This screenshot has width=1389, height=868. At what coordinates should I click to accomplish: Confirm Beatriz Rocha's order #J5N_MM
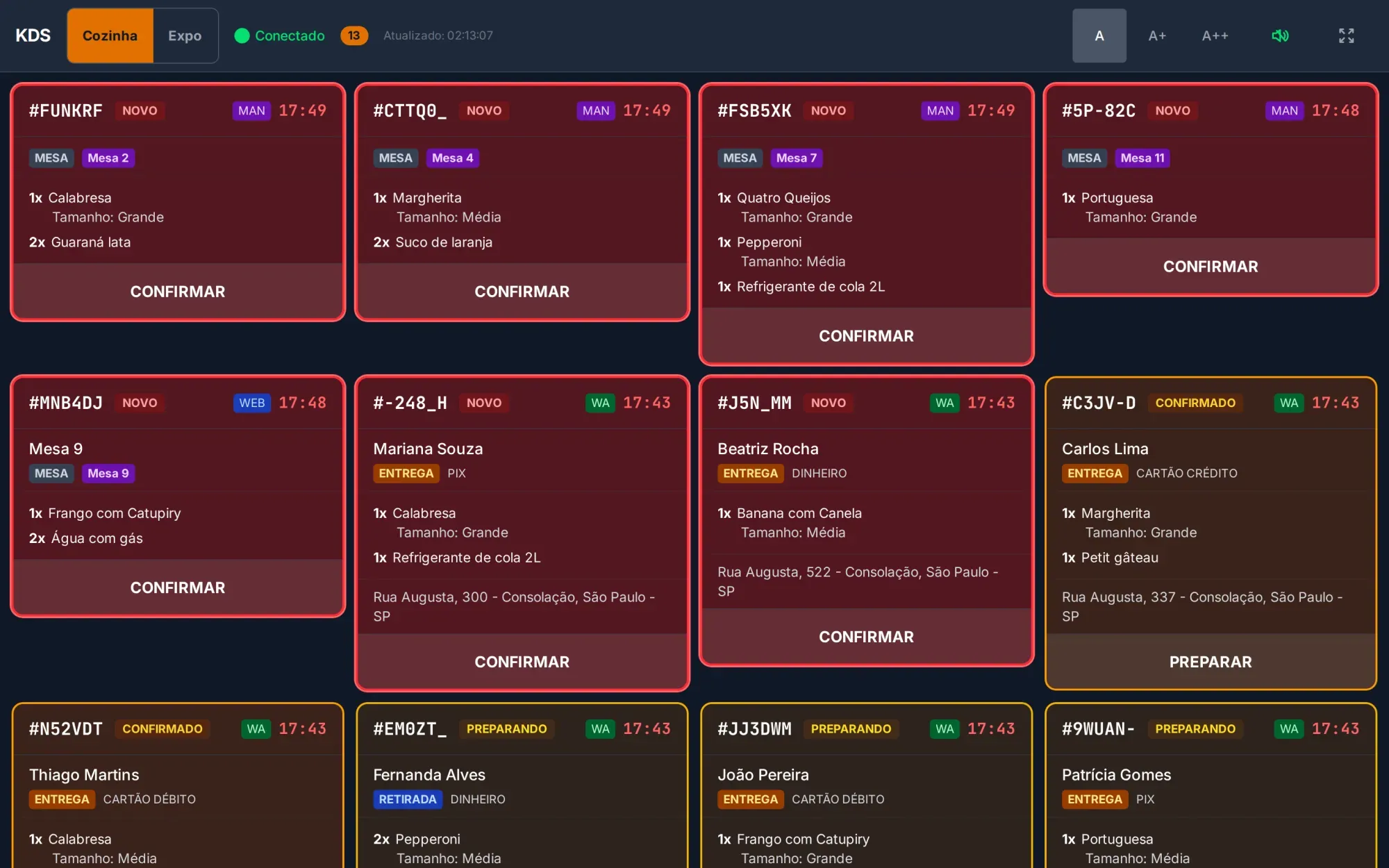(x=866, y=637)
